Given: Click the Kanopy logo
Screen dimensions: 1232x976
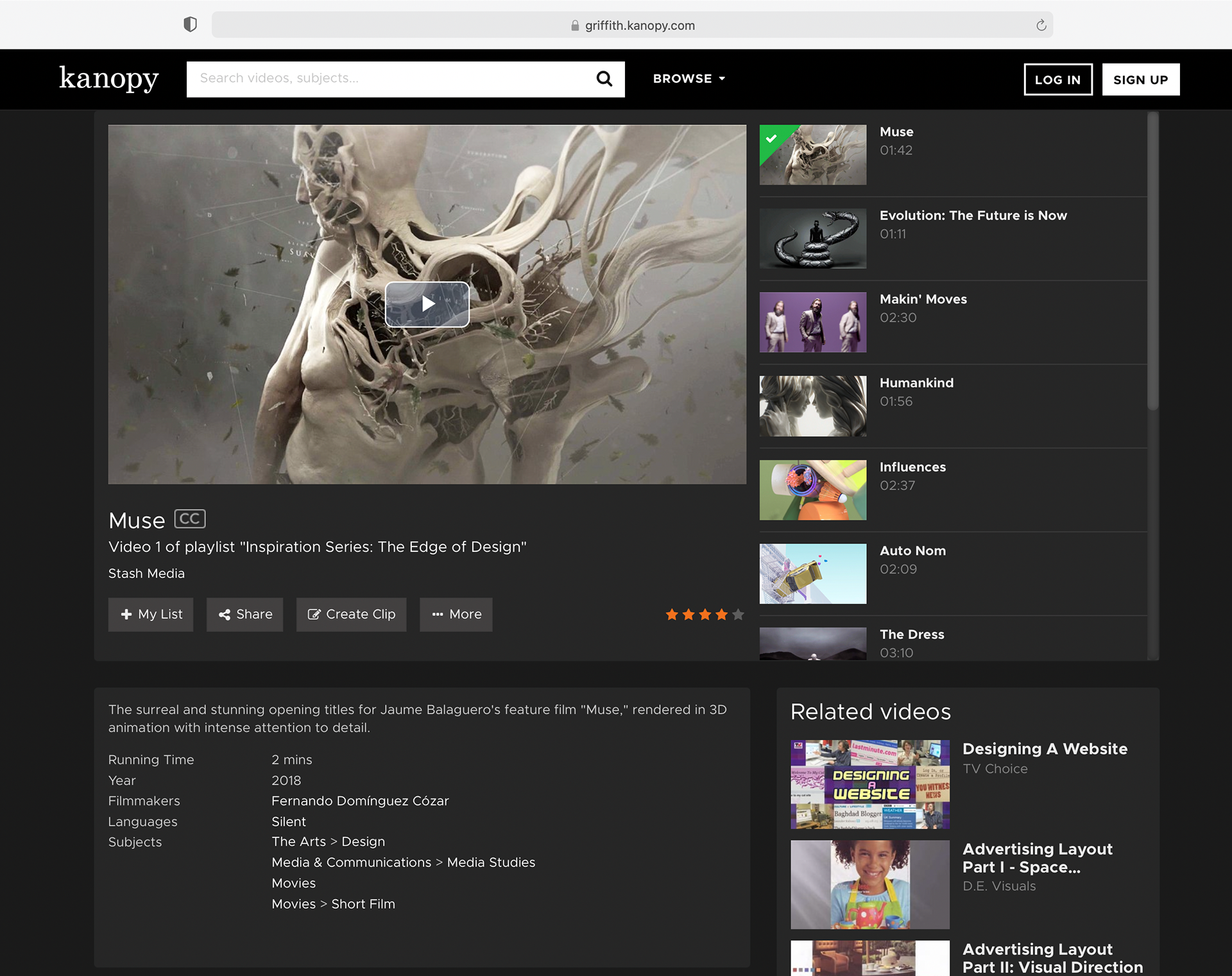Looking at the screenshot, I should [109, 78].
